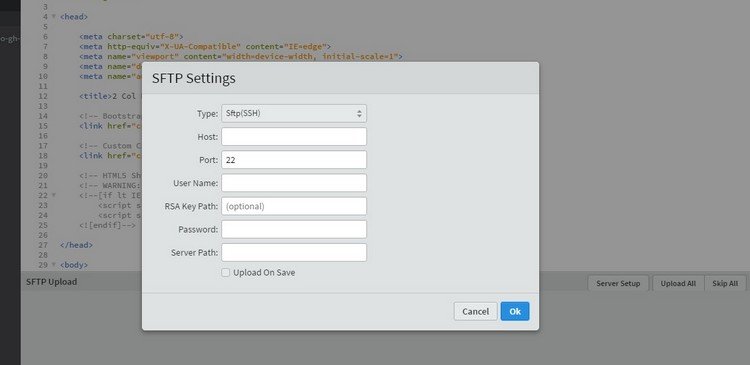Click the SFTP Upload panel title
The height and width of the screenshot is (365, 750).
click(x=51, y=282)
